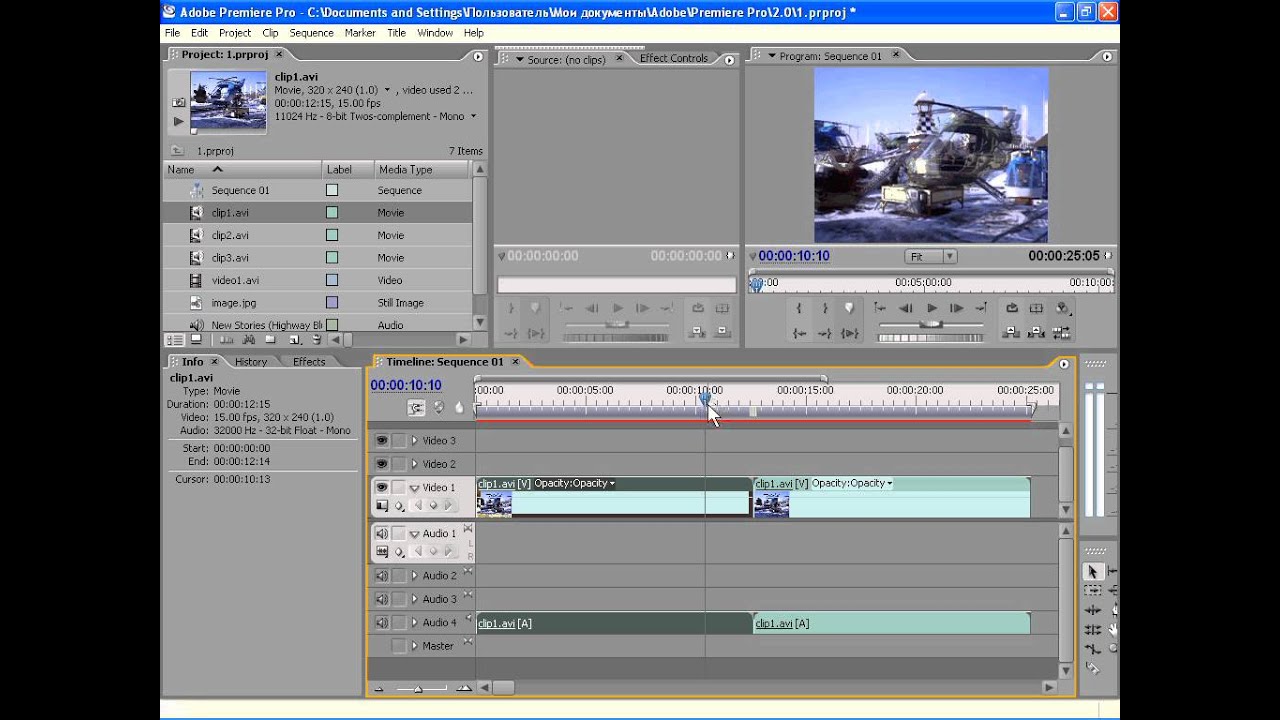The height and width of the screenshot is (720, 1280).
Task: Collapse the Video 1 track
Action: coord(414,488)
